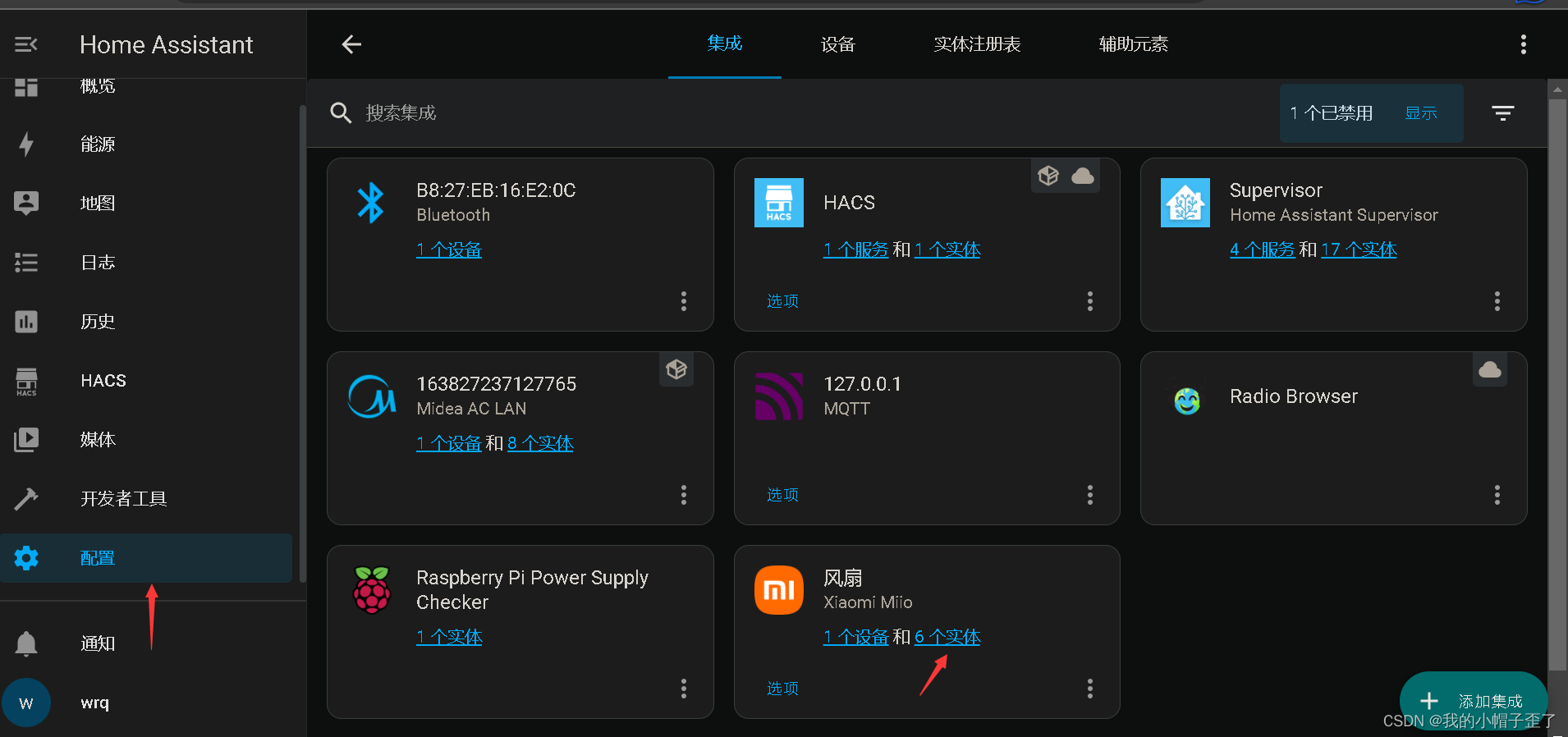Open 选项 on the MQTT card

pos(782,495)
